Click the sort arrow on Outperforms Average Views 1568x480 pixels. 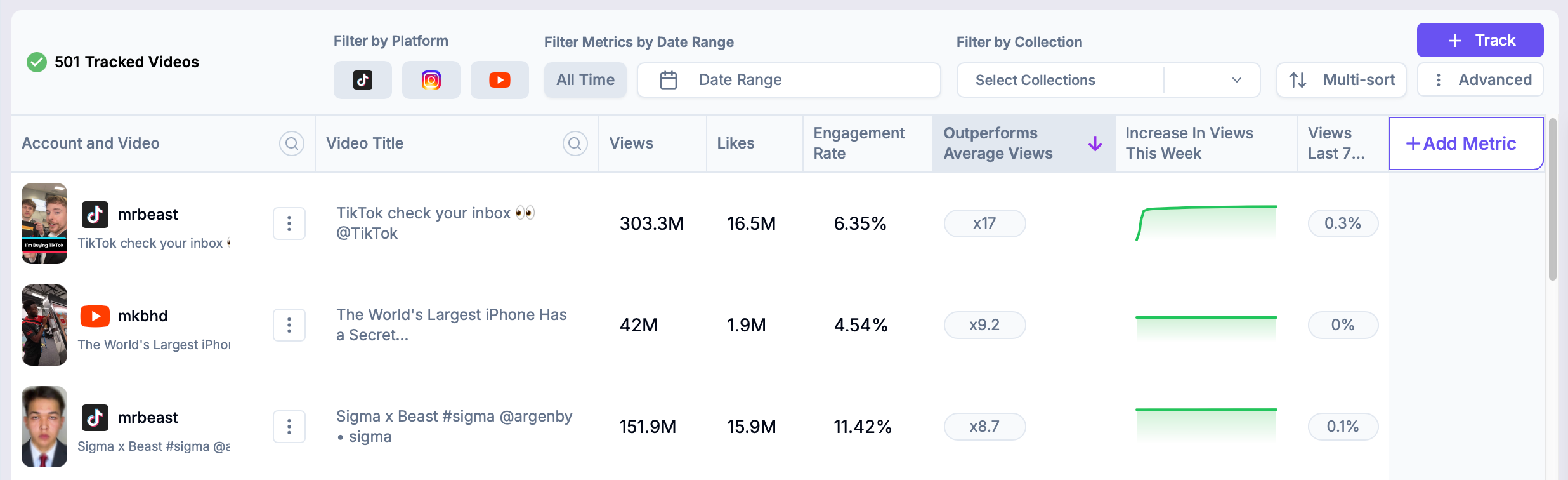click(1095, 143)
